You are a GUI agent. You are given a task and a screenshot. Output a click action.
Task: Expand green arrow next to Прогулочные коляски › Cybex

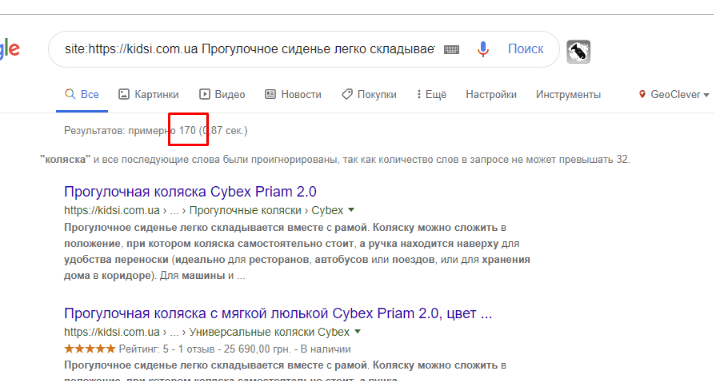(x=351, y=210)
